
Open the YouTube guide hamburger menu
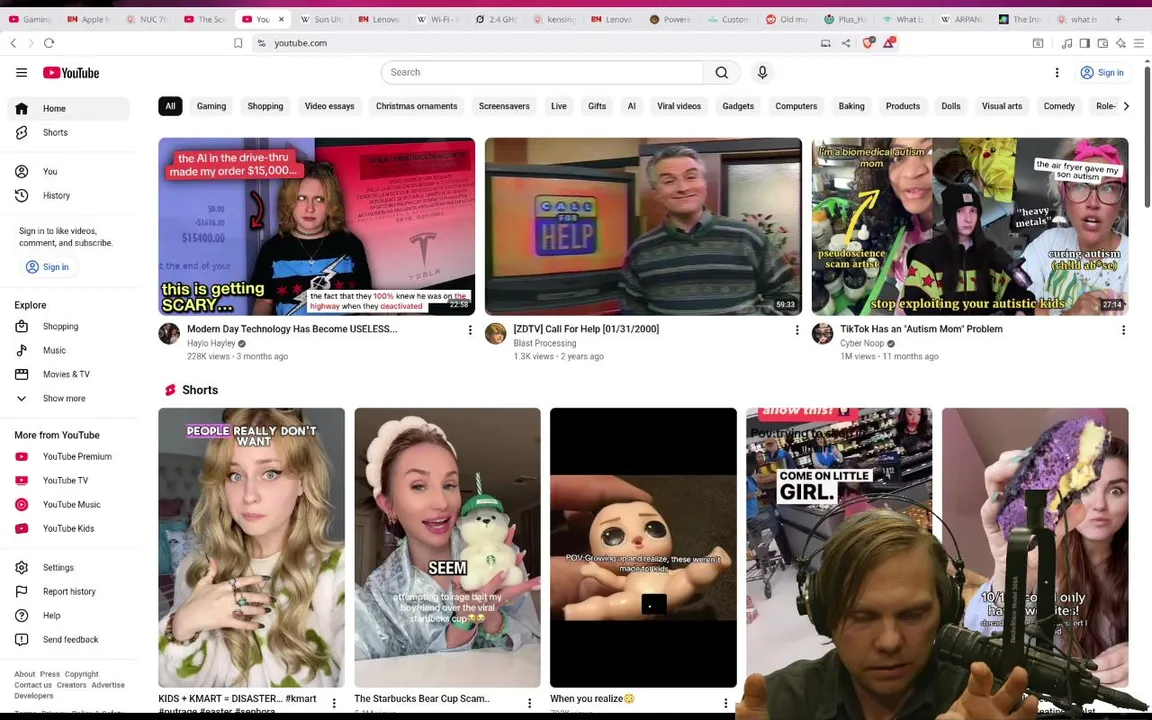coord(21,73)
